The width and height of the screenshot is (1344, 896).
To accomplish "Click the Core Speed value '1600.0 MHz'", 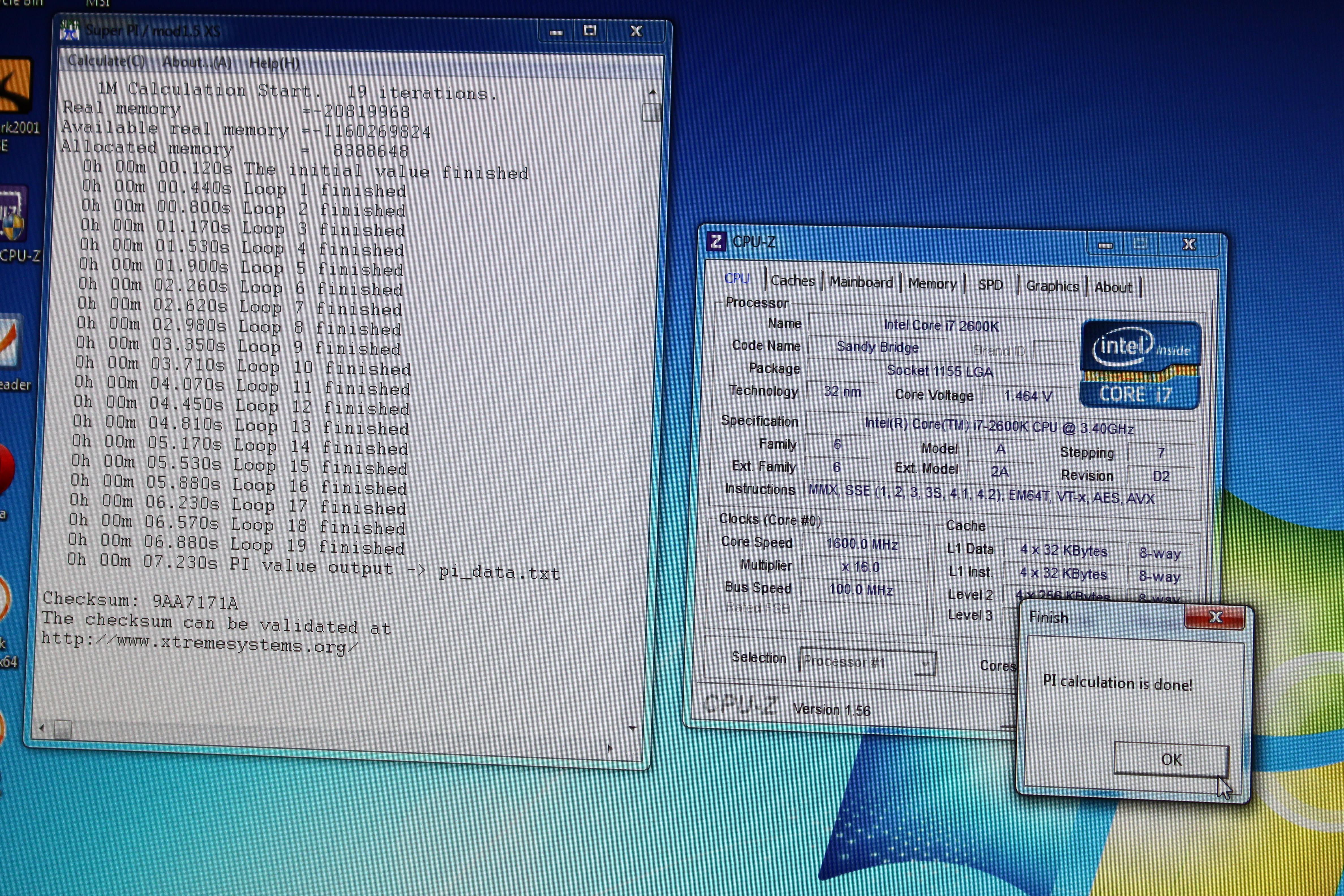I will click(862, 544).
